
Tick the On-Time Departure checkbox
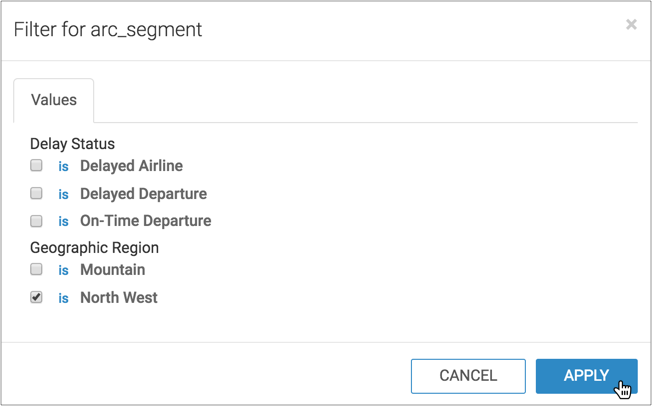coord(36,221)
